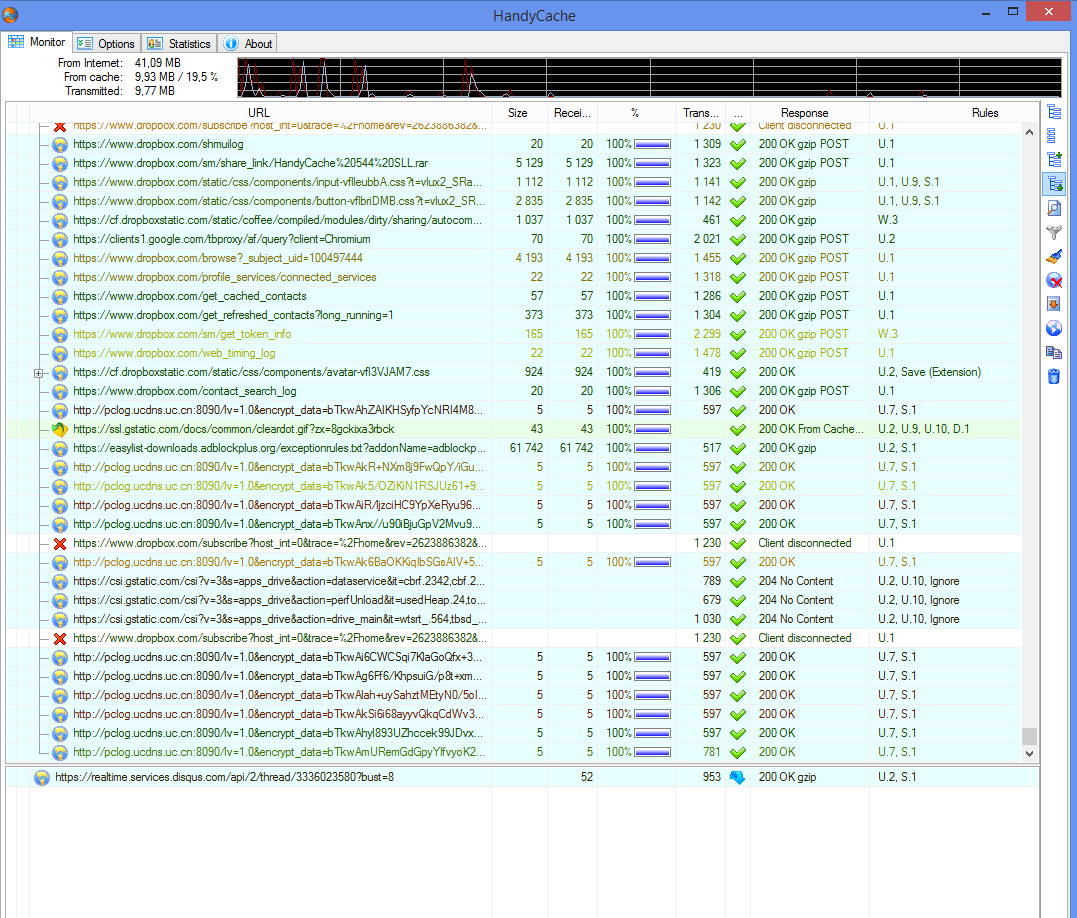Click the blue globe icon in the right toolbar

(x=1054, y=328)
